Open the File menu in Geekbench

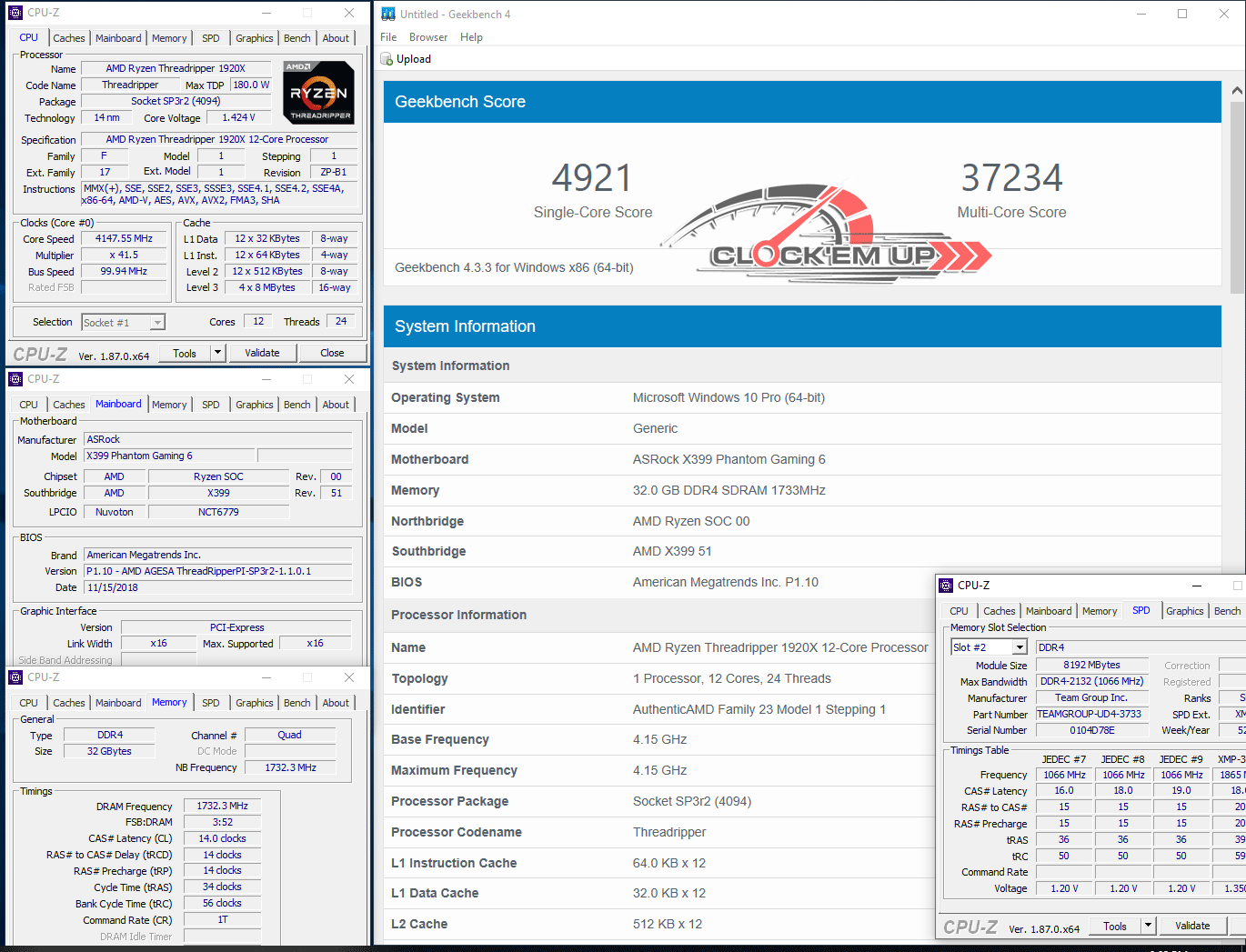point(388,37)
